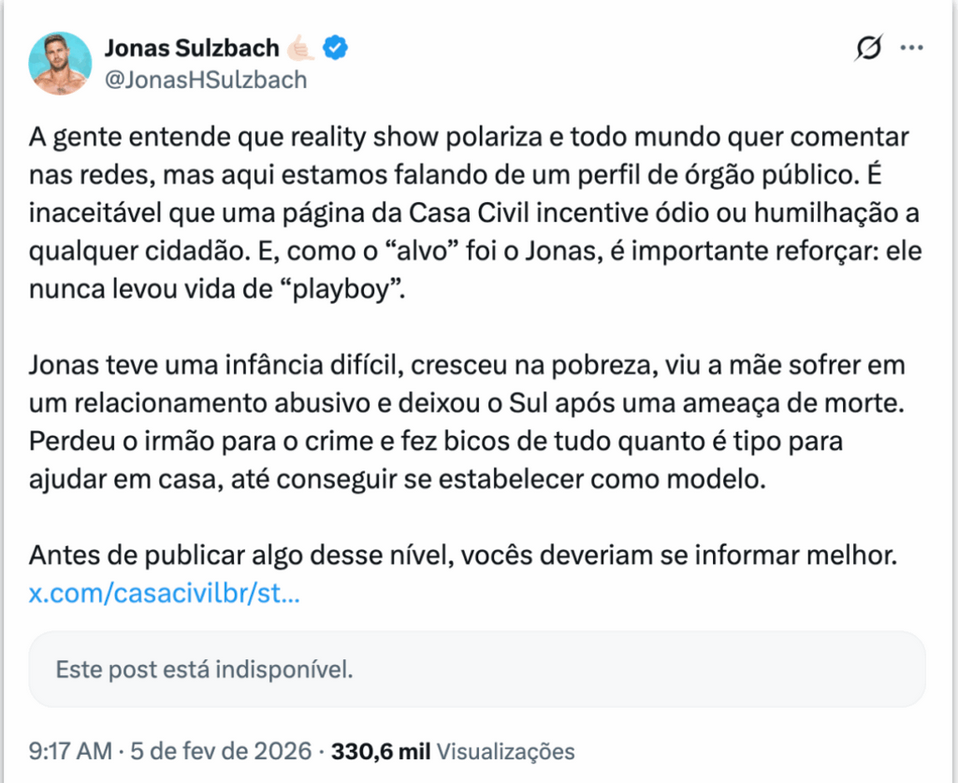Click the display name Jonas Sulzbach
958x783 pixels.
point(192,48)
